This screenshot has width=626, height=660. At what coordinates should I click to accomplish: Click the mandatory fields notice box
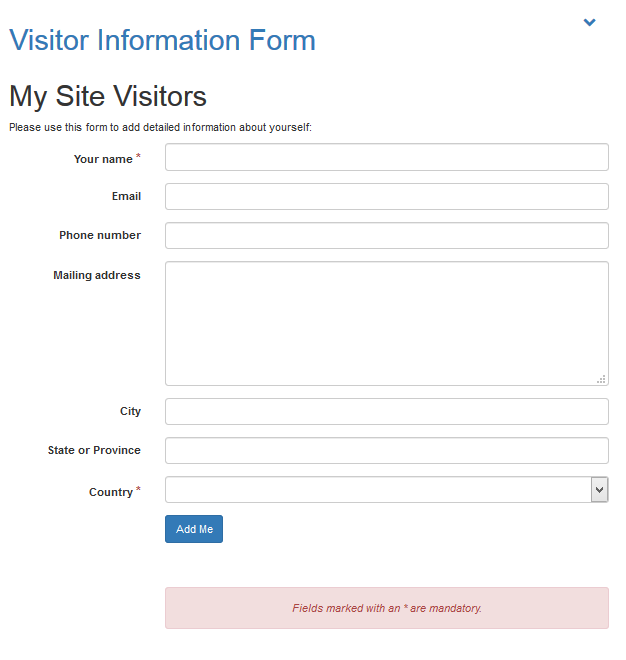[x=386, y=608]
